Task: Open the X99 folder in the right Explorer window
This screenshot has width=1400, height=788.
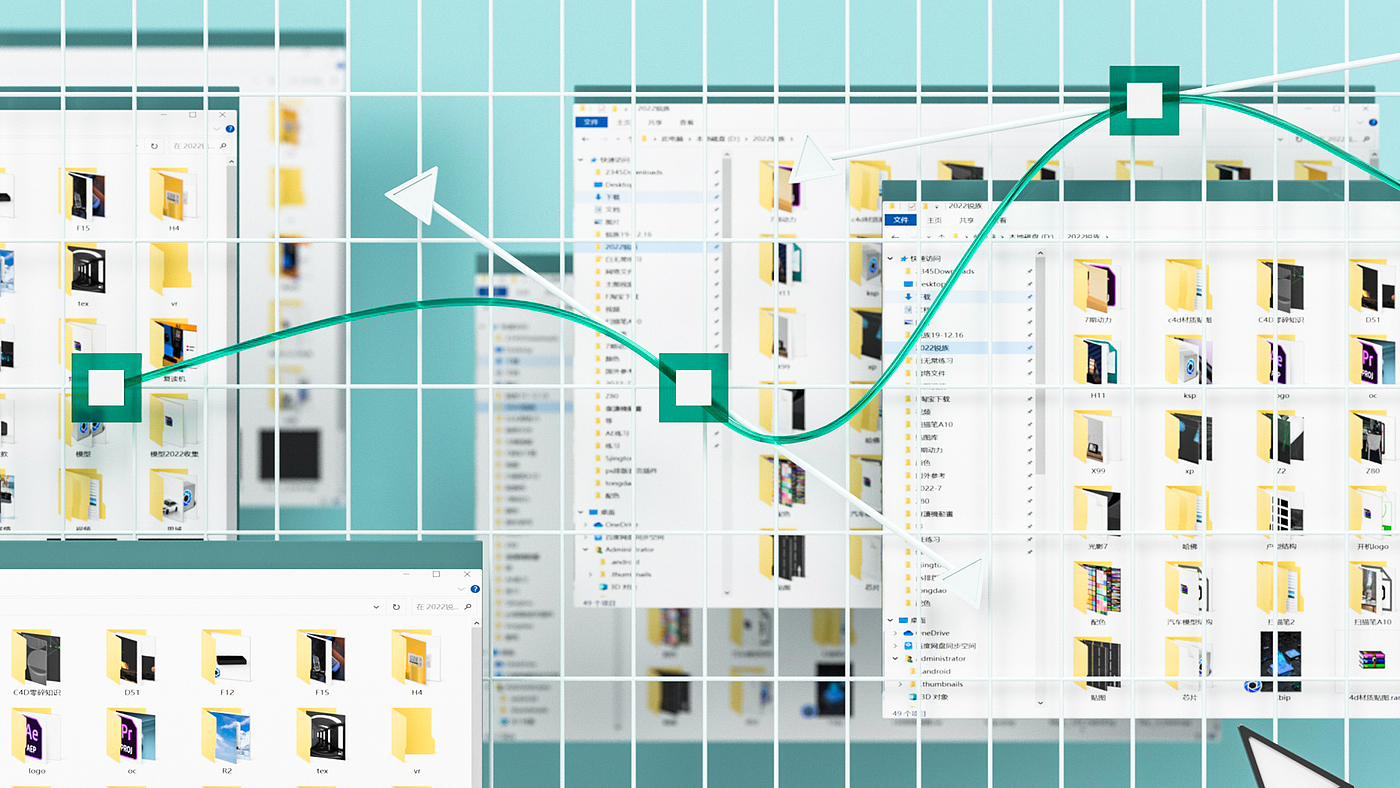Action: coord(1098,442)
